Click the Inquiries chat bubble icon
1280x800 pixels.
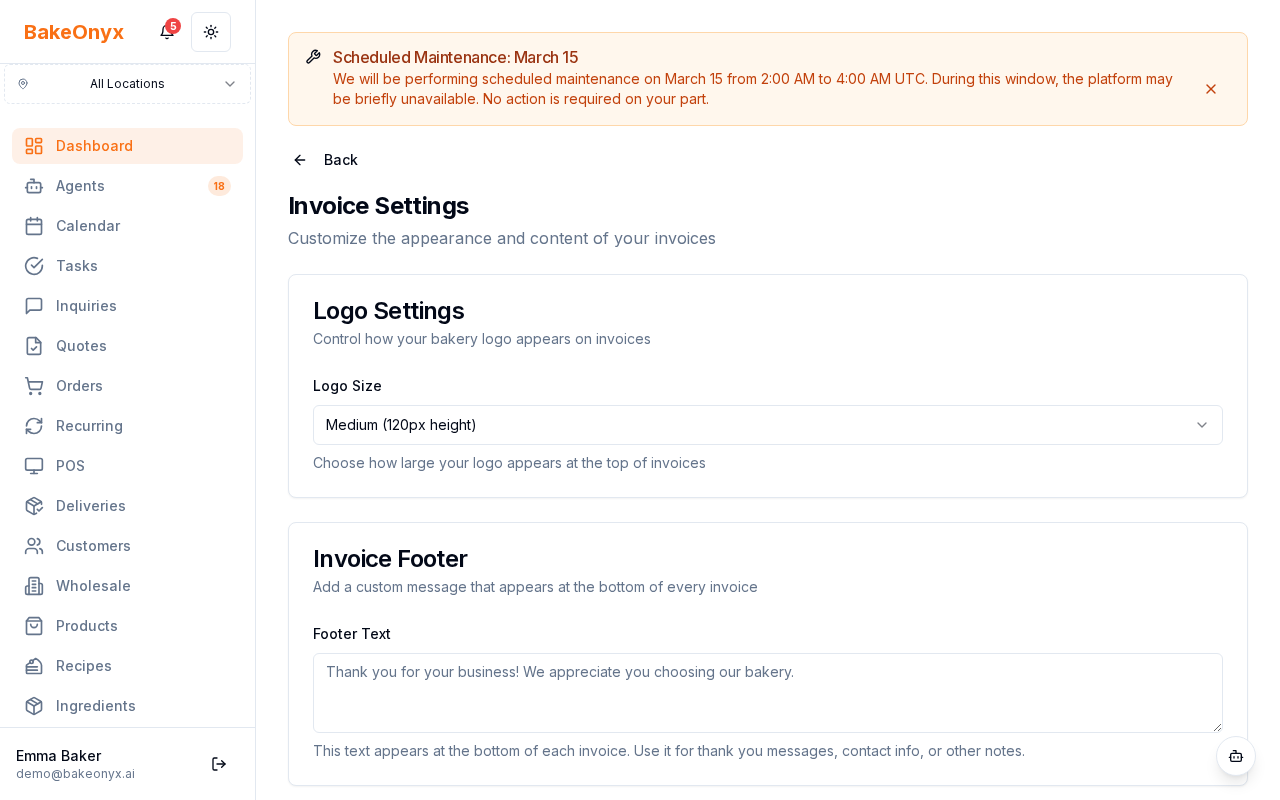click(x=34, y=306)
